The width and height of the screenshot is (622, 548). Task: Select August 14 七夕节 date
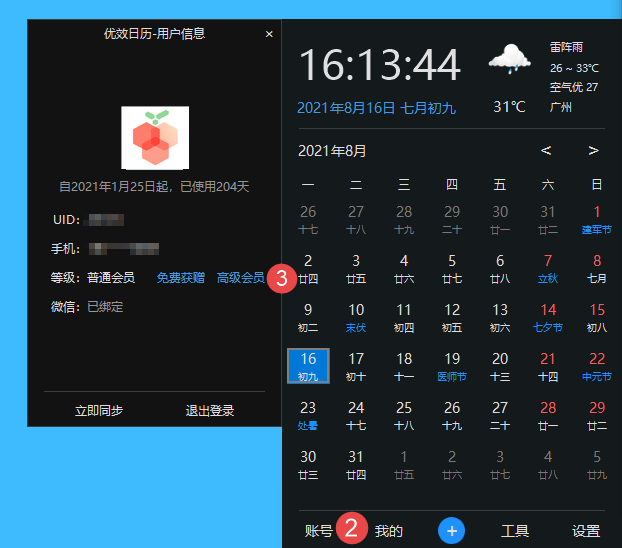tap(548, 317)
